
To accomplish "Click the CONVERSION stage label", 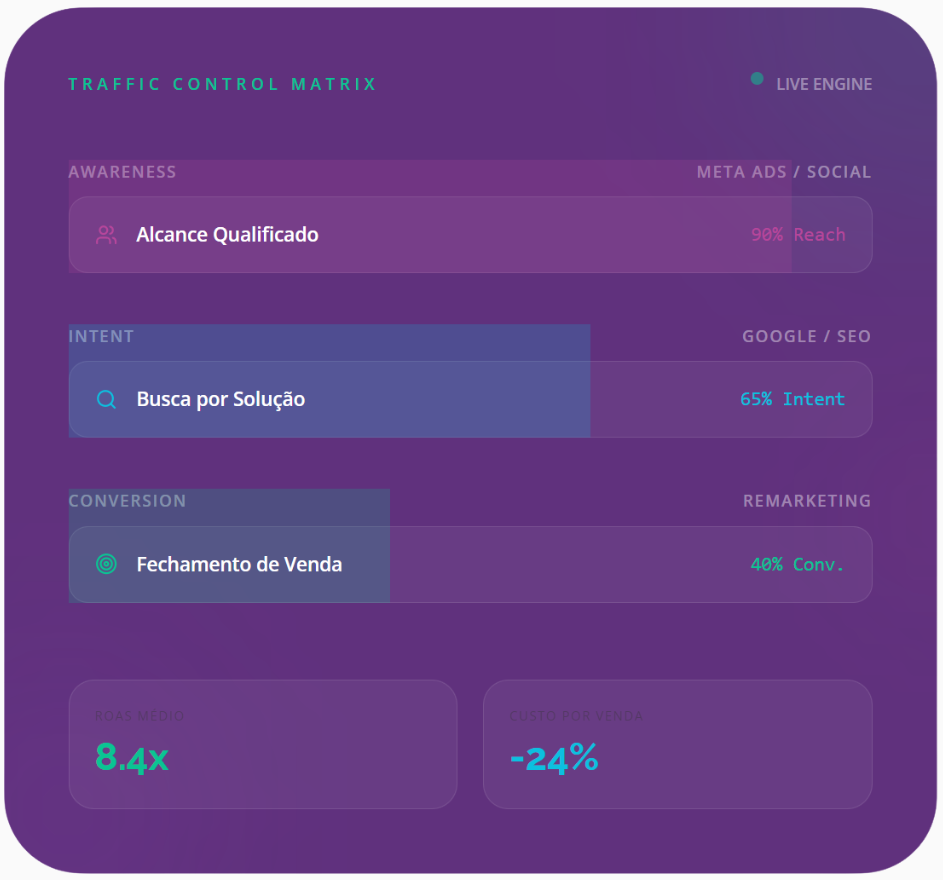I will pos(127,501).
